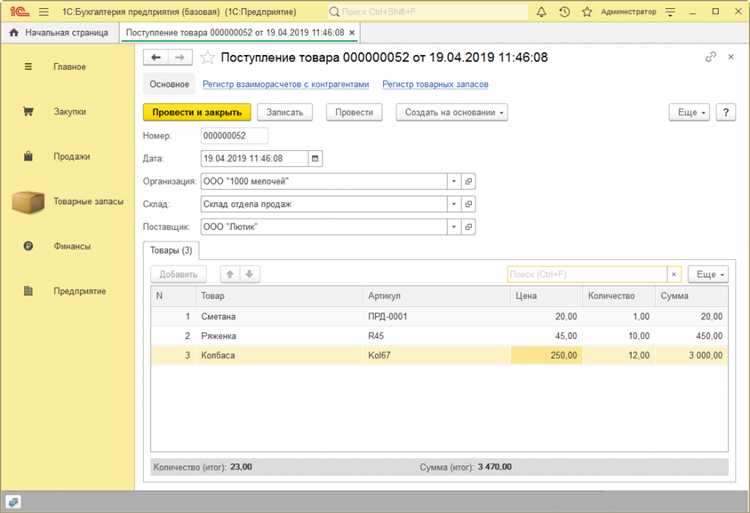Sort by Цена column header

pos(547,296)
